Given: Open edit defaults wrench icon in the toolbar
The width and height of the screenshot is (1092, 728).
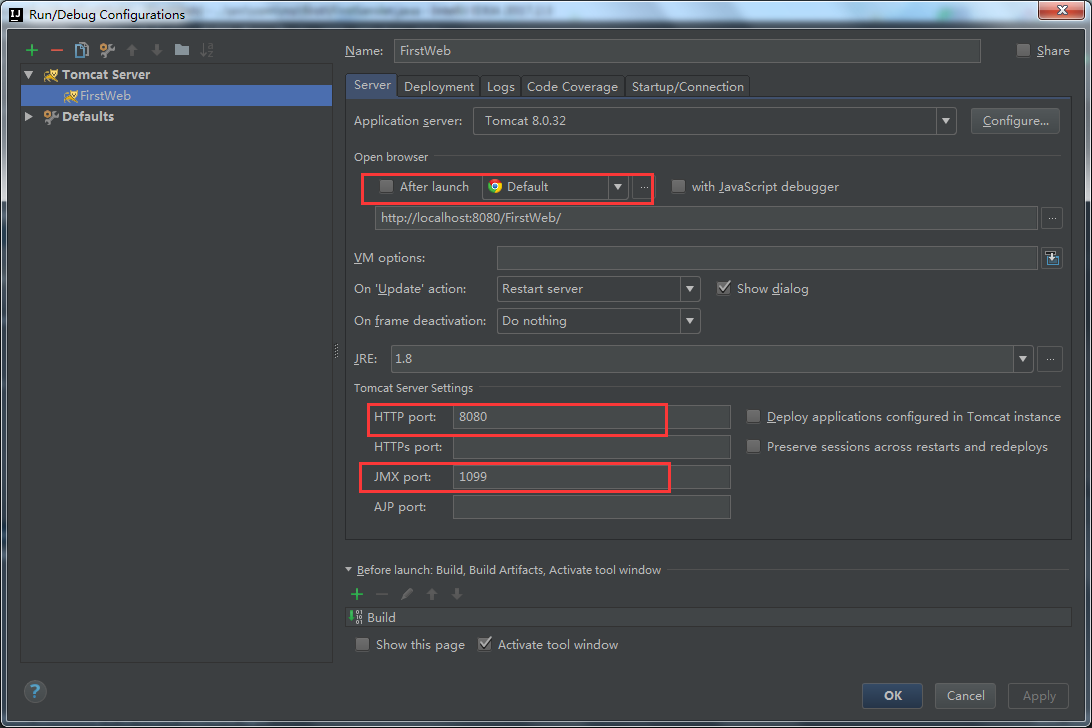Looking at the screenshot, I should (107, 50).
